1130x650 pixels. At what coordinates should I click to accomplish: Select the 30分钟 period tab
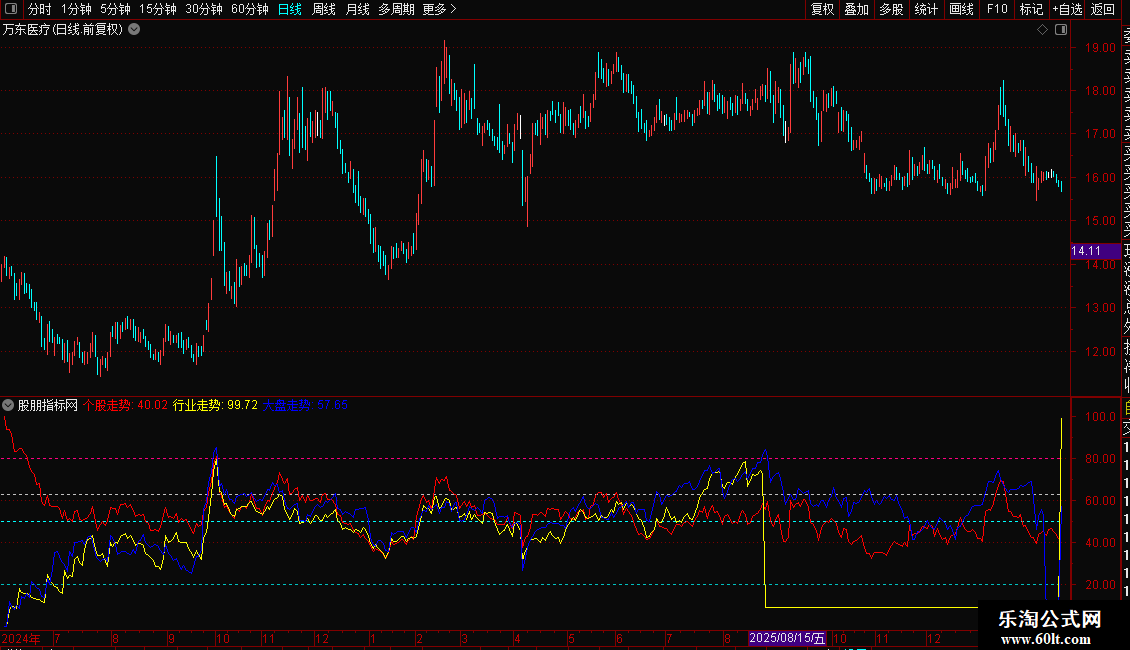pos(204,9)
